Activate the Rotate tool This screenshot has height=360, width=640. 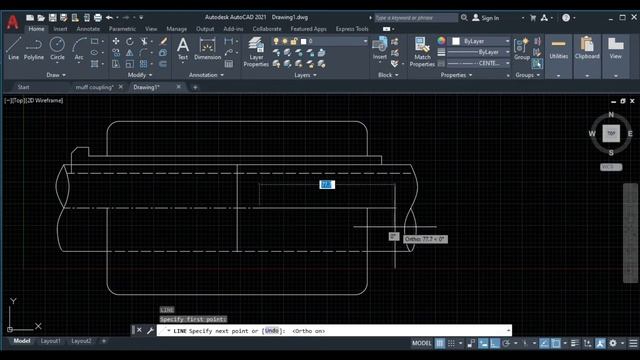[129, 41]
